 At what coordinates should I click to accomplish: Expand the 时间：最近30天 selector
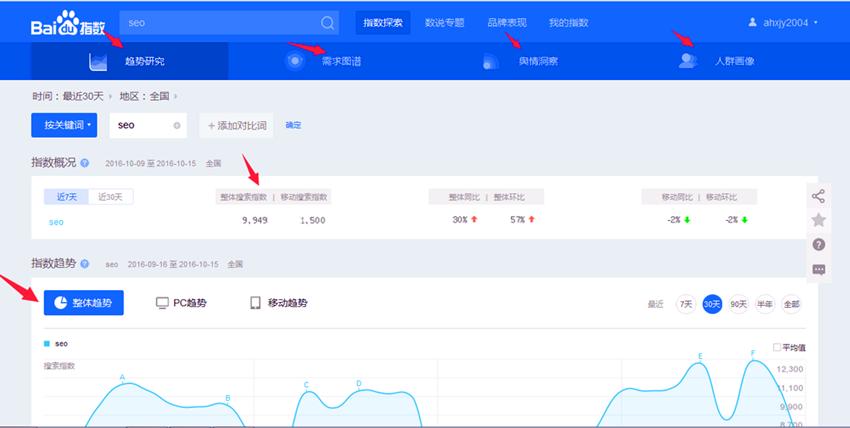click(x=72, y=96)
